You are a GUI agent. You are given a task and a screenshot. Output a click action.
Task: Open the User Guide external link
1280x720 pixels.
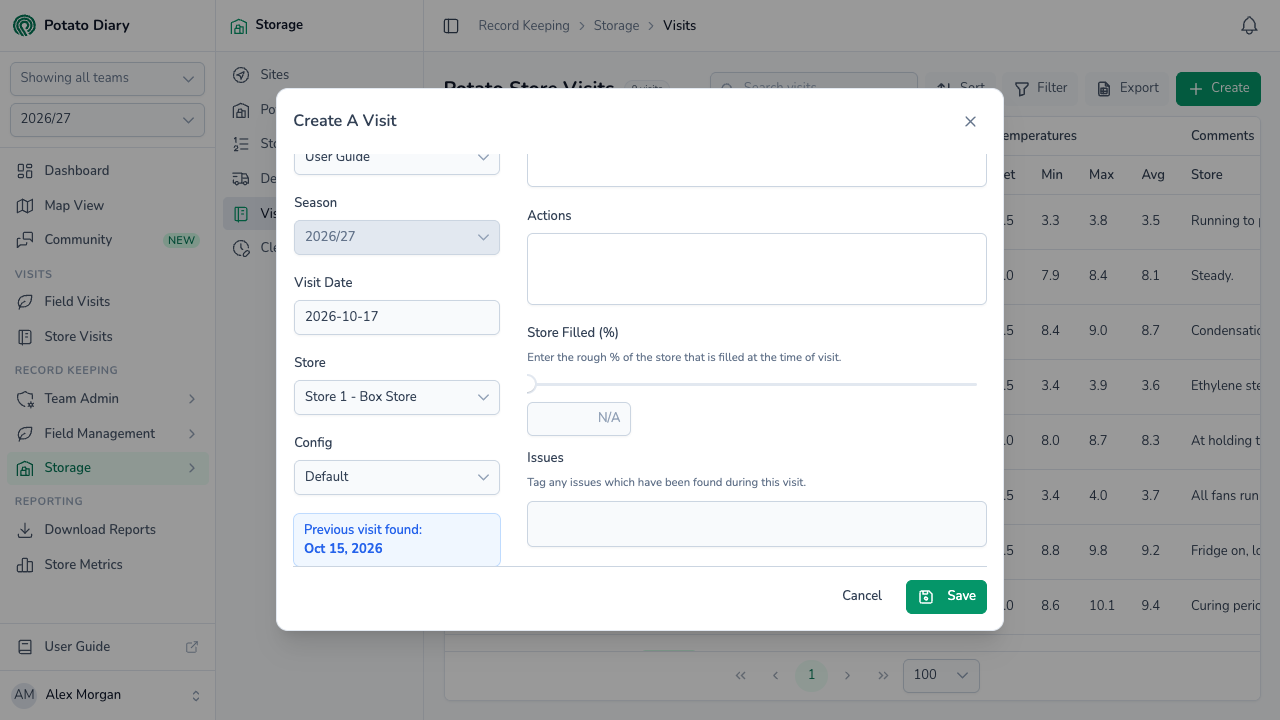[x=108, y=647]
